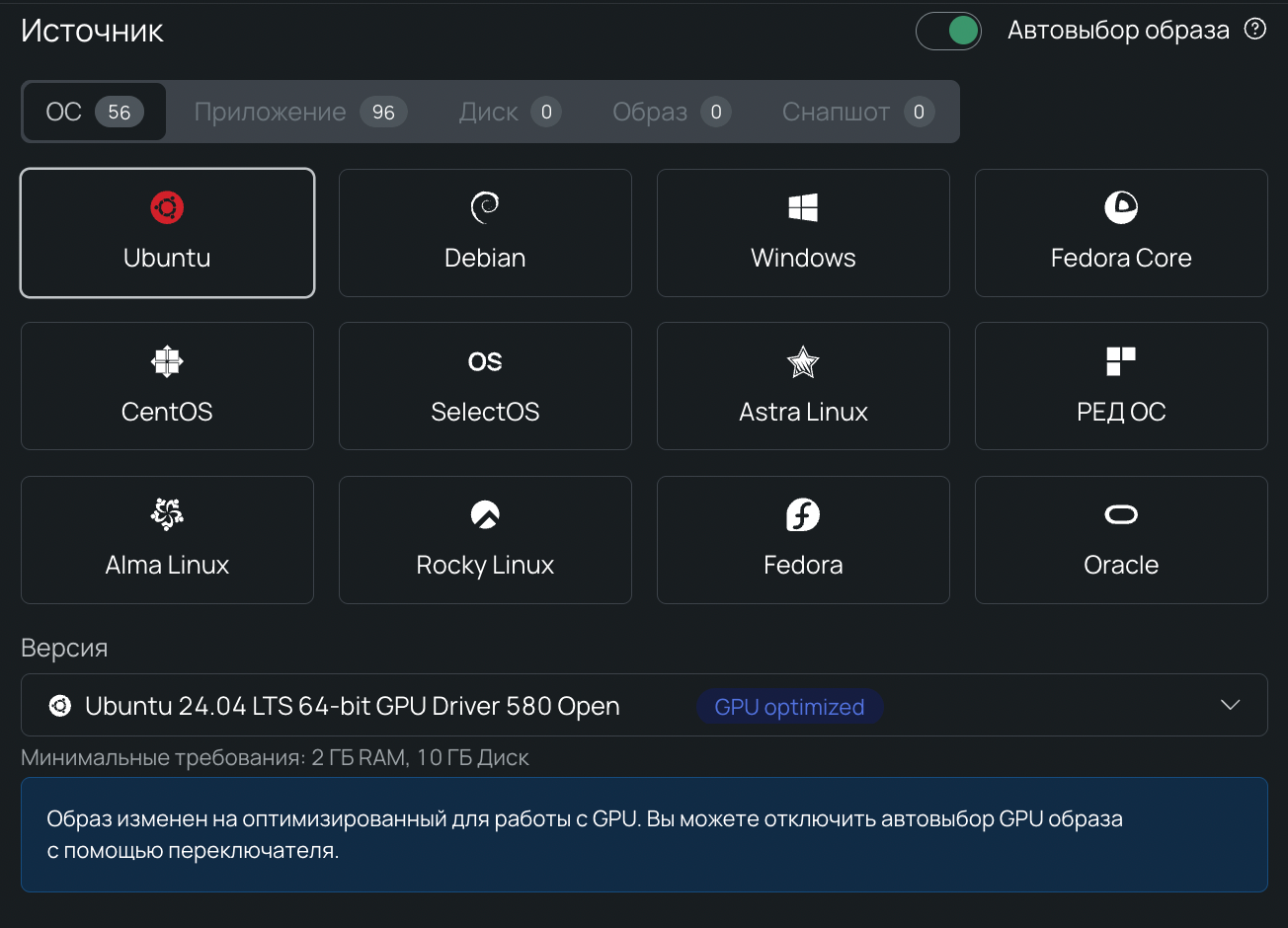This screenshot has height=928, width=1288.
Task: Select the Диск tab
Action: pos(511,112)
